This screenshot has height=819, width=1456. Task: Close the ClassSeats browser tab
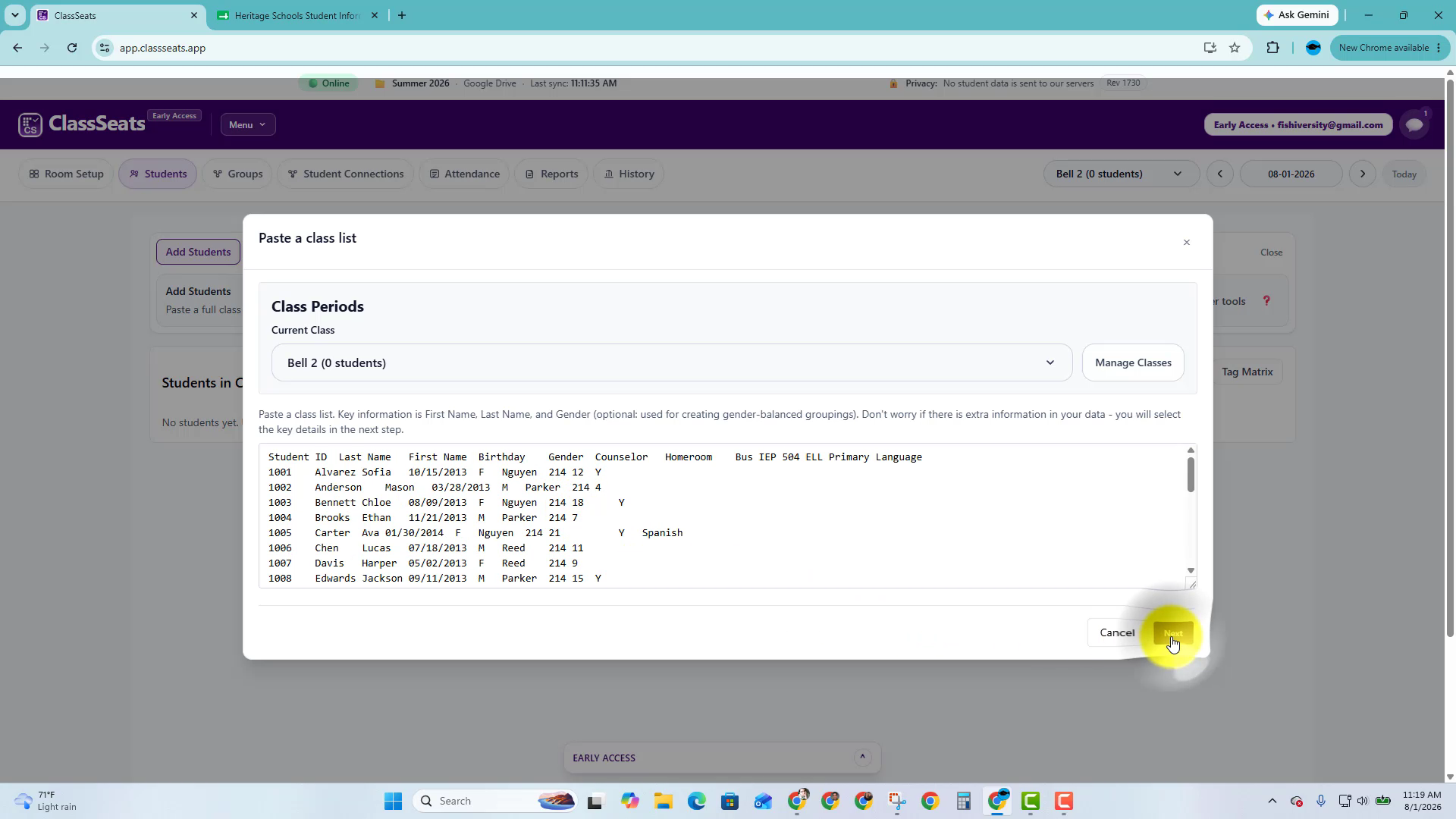point(194,15)
